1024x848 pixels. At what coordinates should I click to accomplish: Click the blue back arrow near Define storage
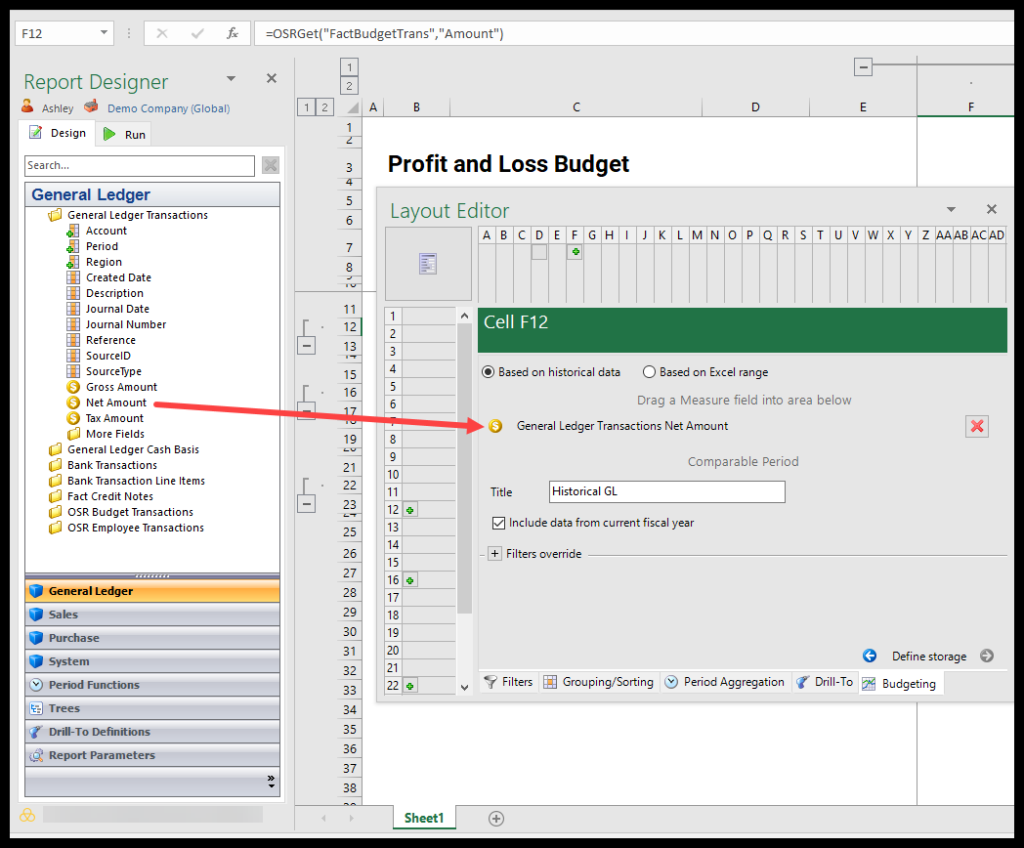(x=869, y=656)
